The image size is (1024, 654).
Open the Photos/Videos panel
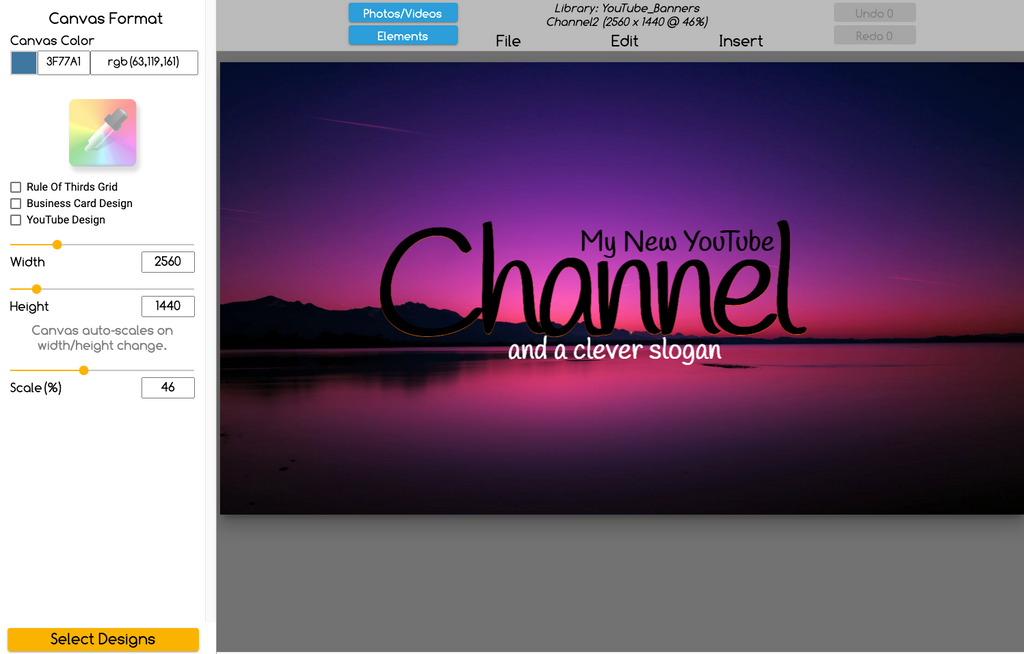403,13
